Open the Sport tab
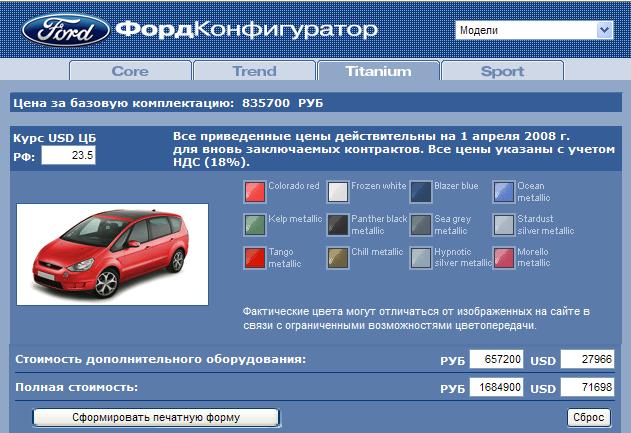 click(502, 71)
